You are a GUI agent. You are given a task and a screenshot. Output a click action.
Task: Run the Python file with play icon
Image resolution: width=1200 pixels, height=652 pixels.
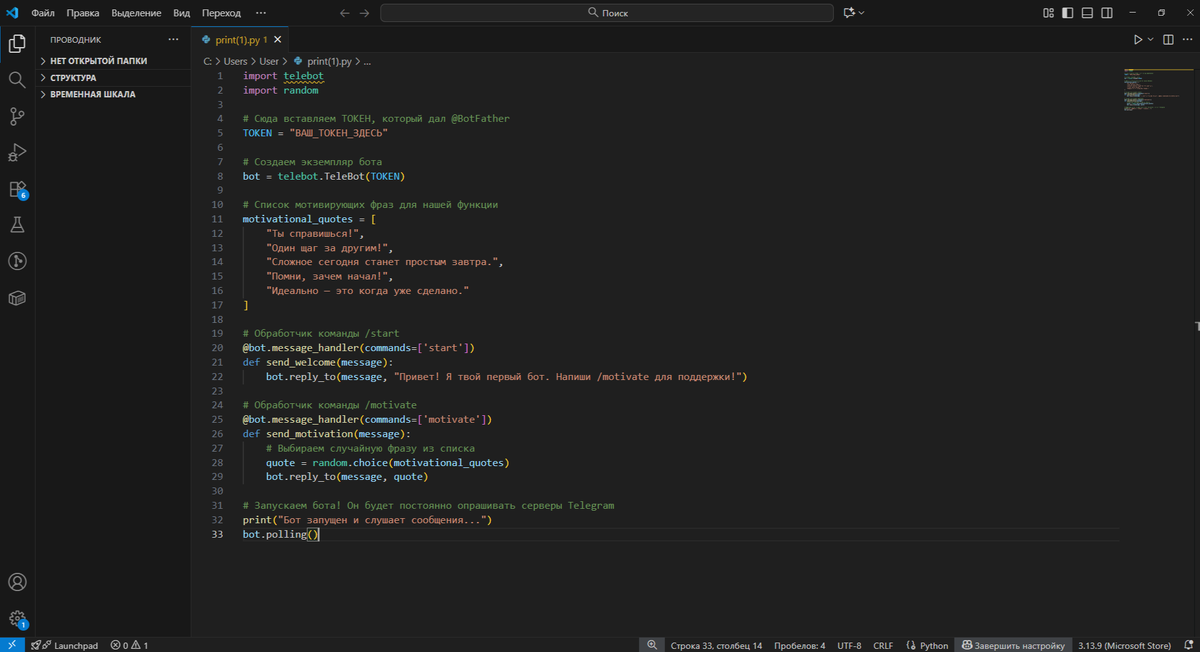[x=1138, y=40]
